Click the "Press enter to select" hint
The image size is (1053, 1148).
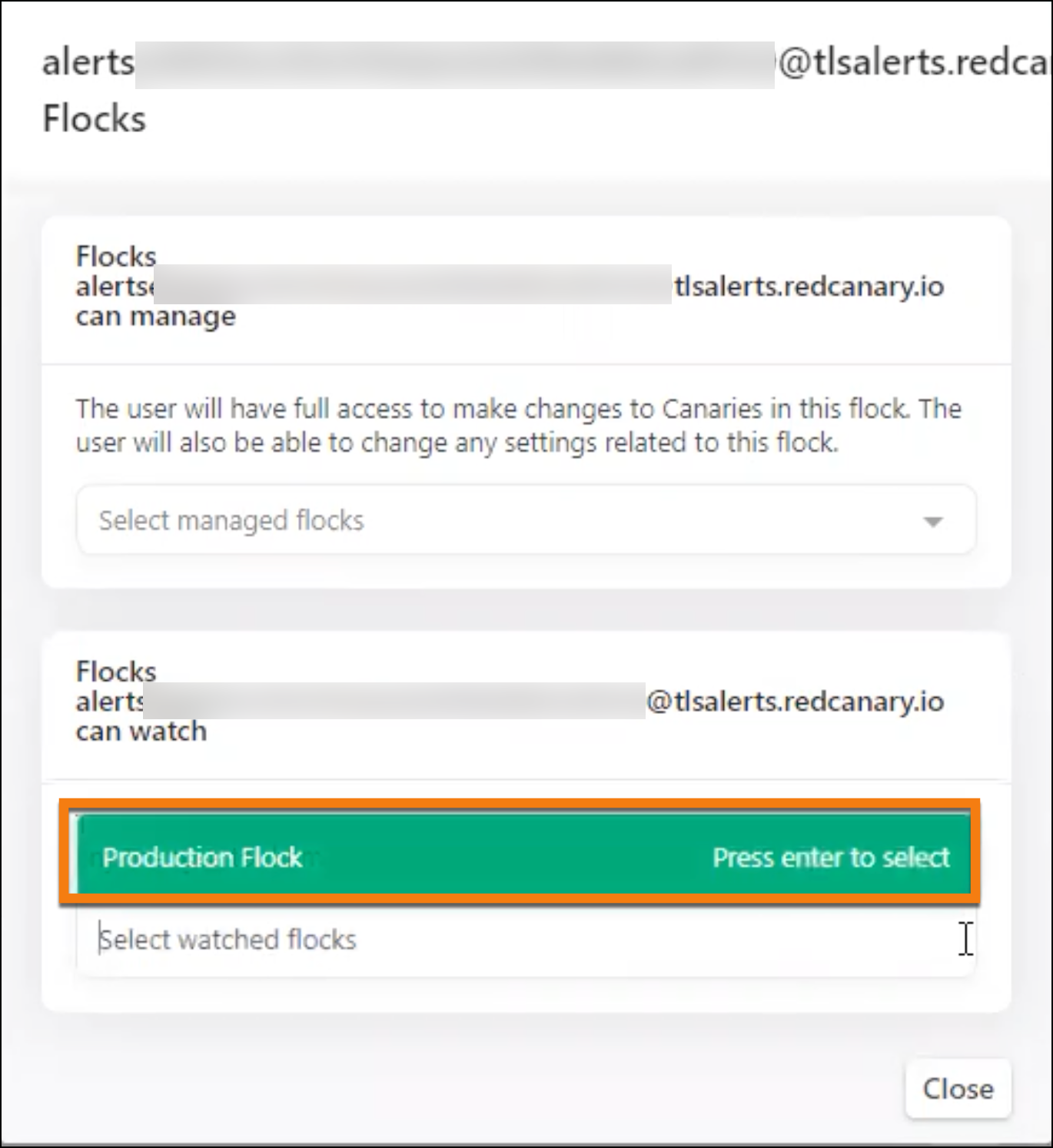(831, 858)
